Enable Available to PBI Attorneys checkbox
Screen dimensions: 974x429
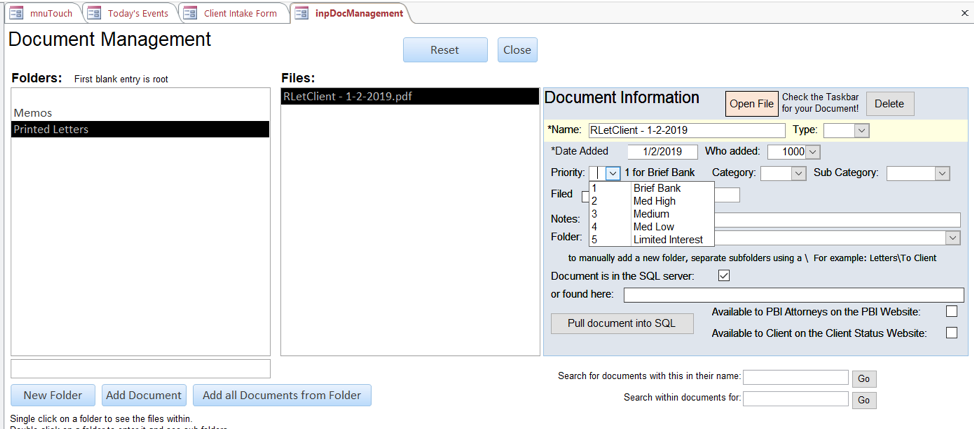951,312
